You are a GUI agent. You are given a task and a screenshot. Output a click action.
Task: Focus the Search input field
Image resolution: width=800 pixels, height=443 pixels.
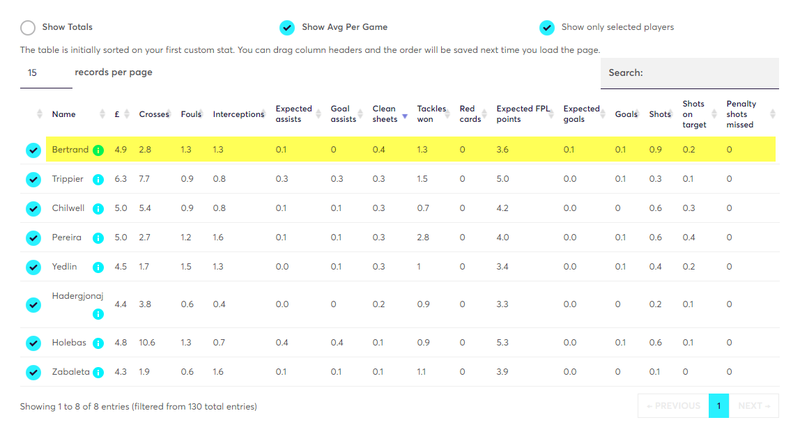point(690,73)
